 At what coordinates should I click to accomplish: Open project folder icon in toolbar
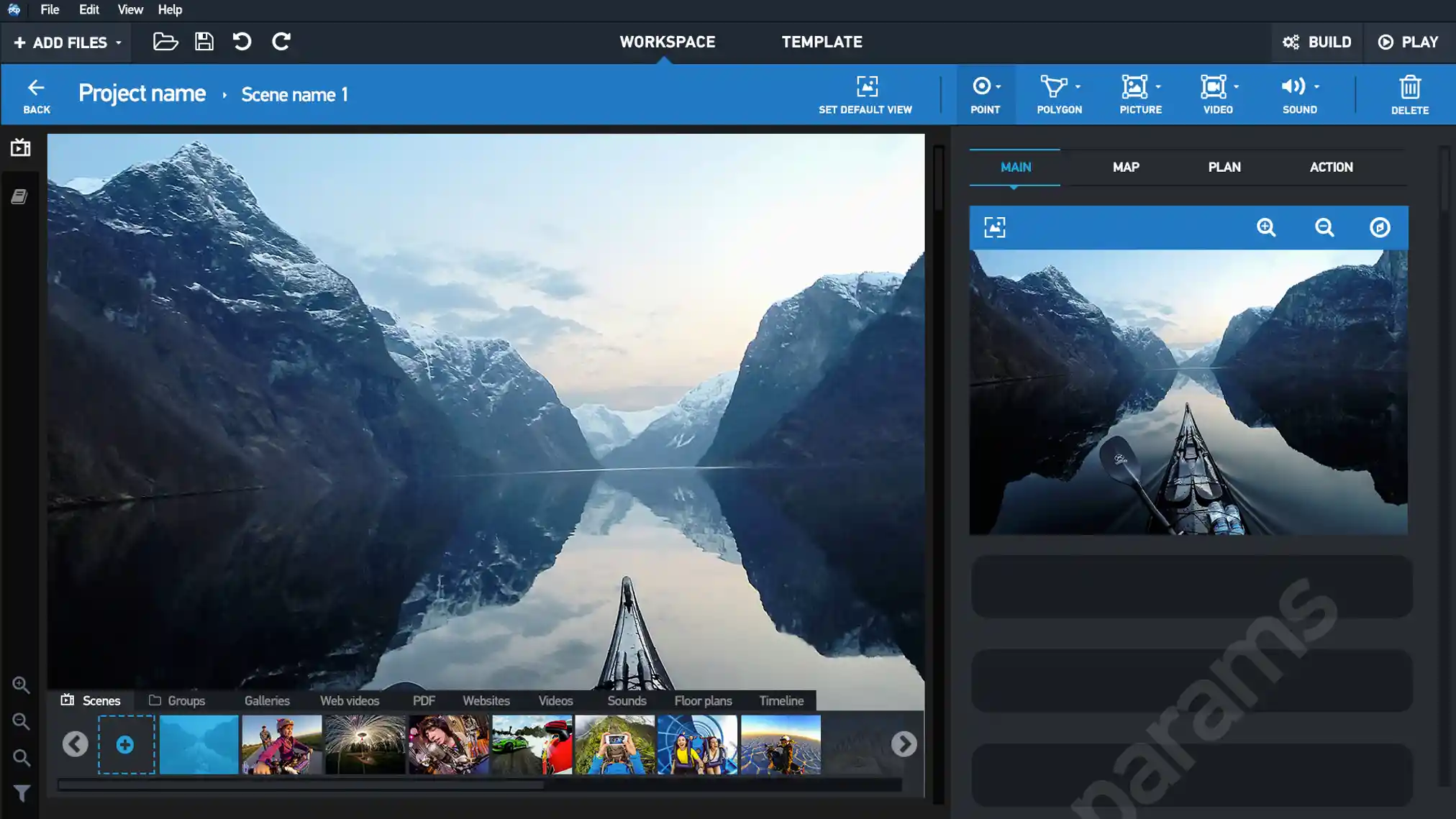[165, 42]
